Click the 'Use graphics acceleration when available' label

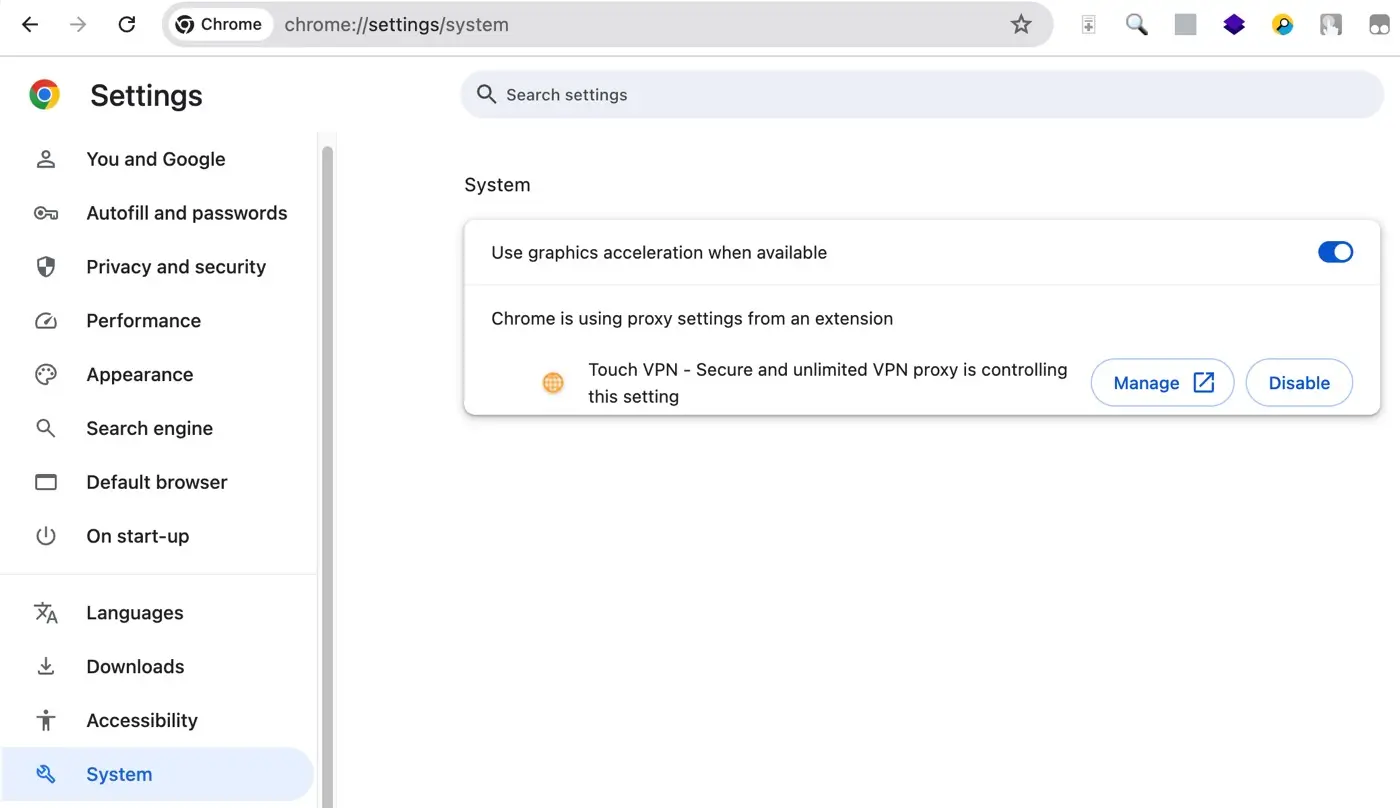(x=659, y=253)
